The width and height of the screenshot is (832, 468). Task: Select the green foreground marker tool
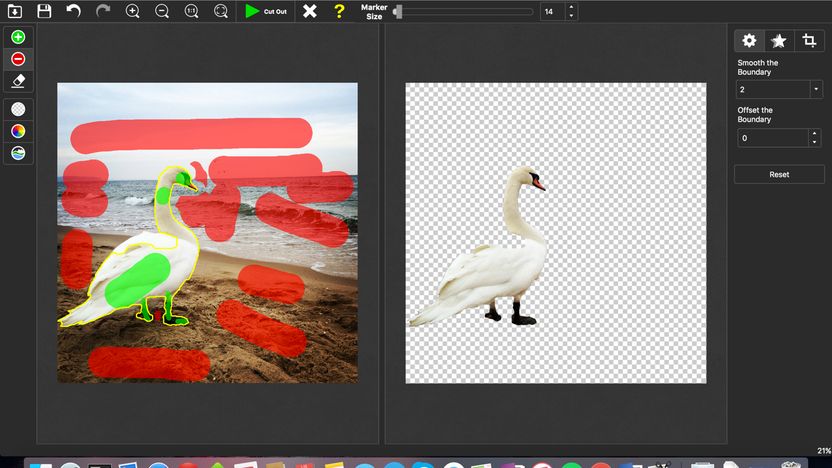(18, 37)
